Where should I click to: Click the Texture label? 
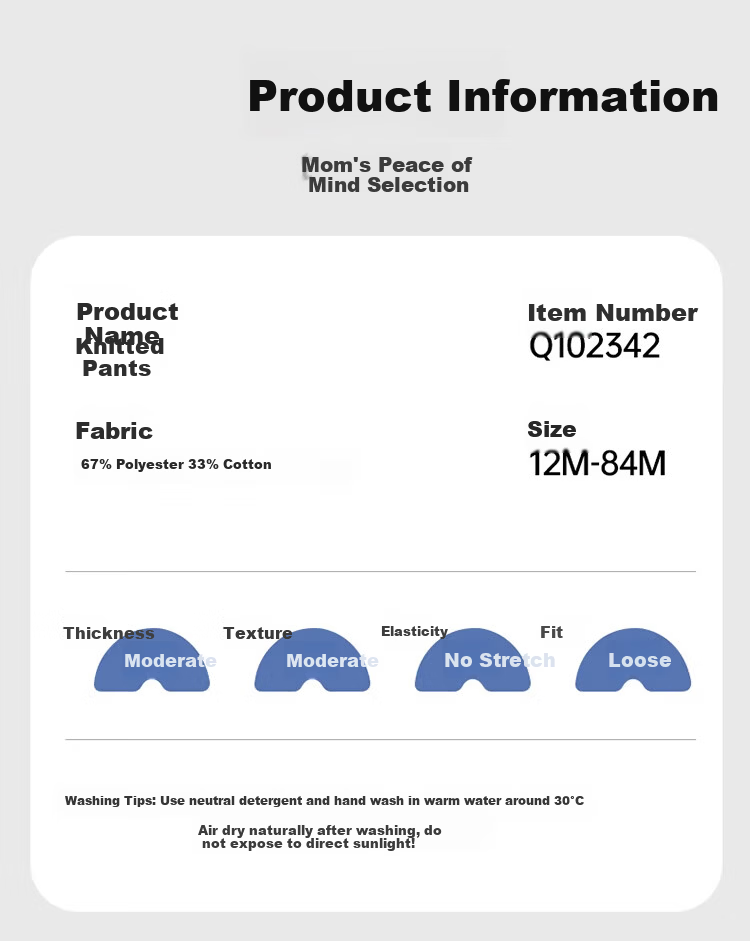click(x=257, y=633)
